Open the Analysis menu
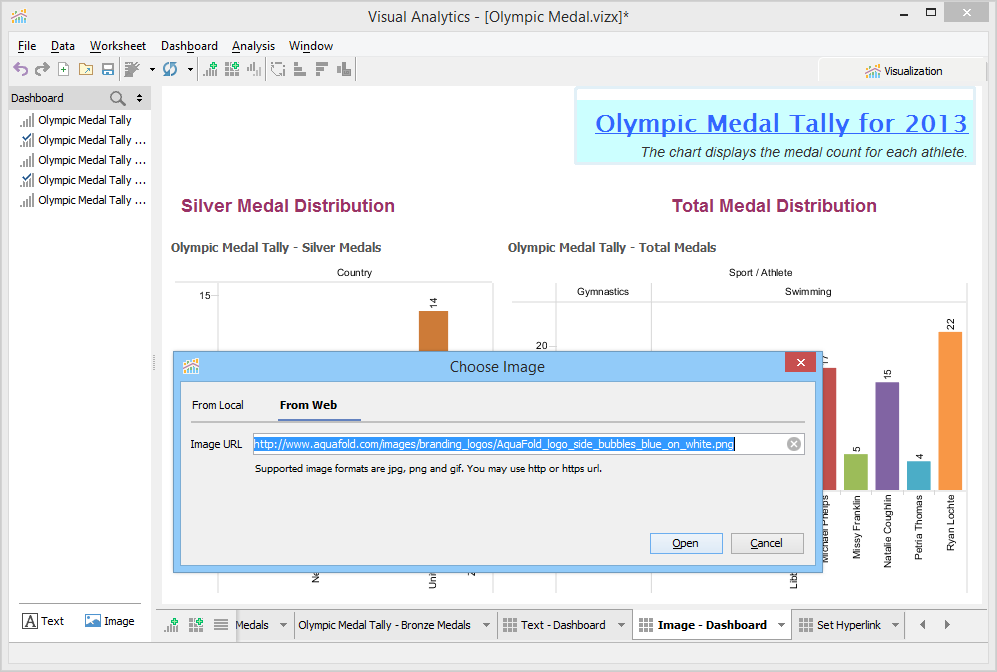 click(253, 46)
